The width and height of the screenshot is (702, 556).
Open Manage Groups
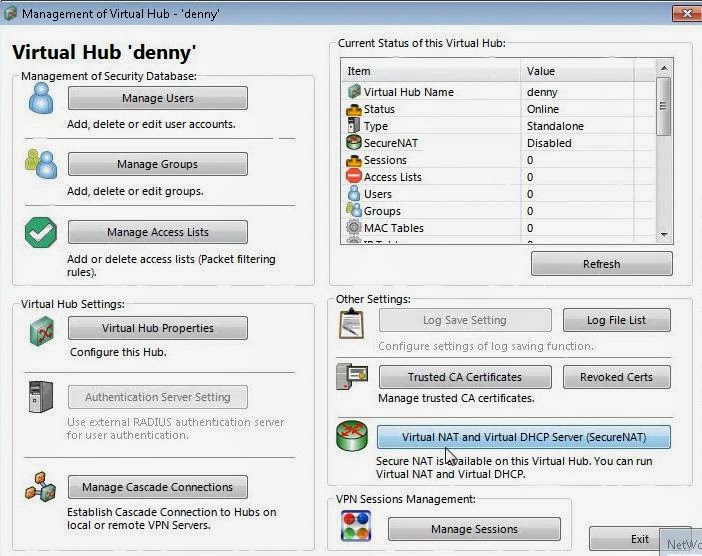(158, 164)
